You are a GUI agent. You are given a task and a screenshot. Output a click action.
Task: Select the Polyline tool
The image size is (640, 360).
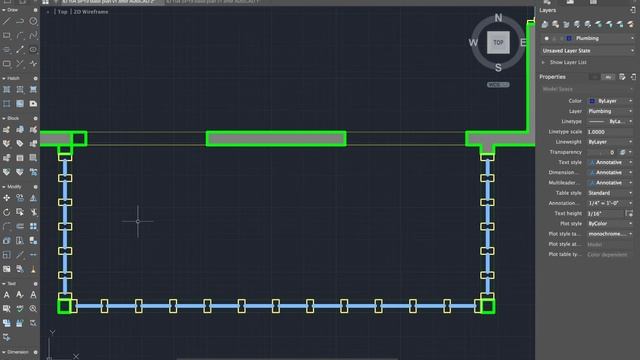pos(20,21)
